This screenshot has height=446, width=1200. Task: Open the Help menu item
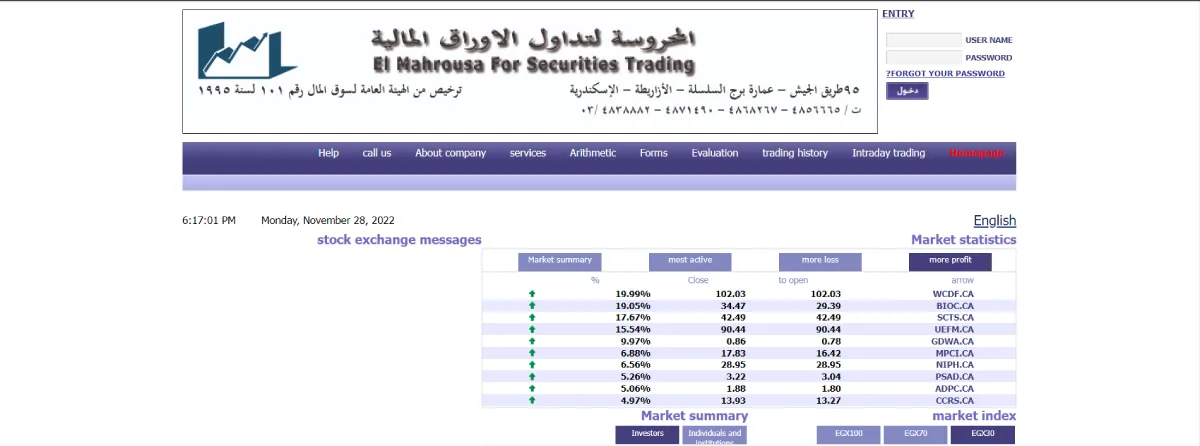pos(329,153)
